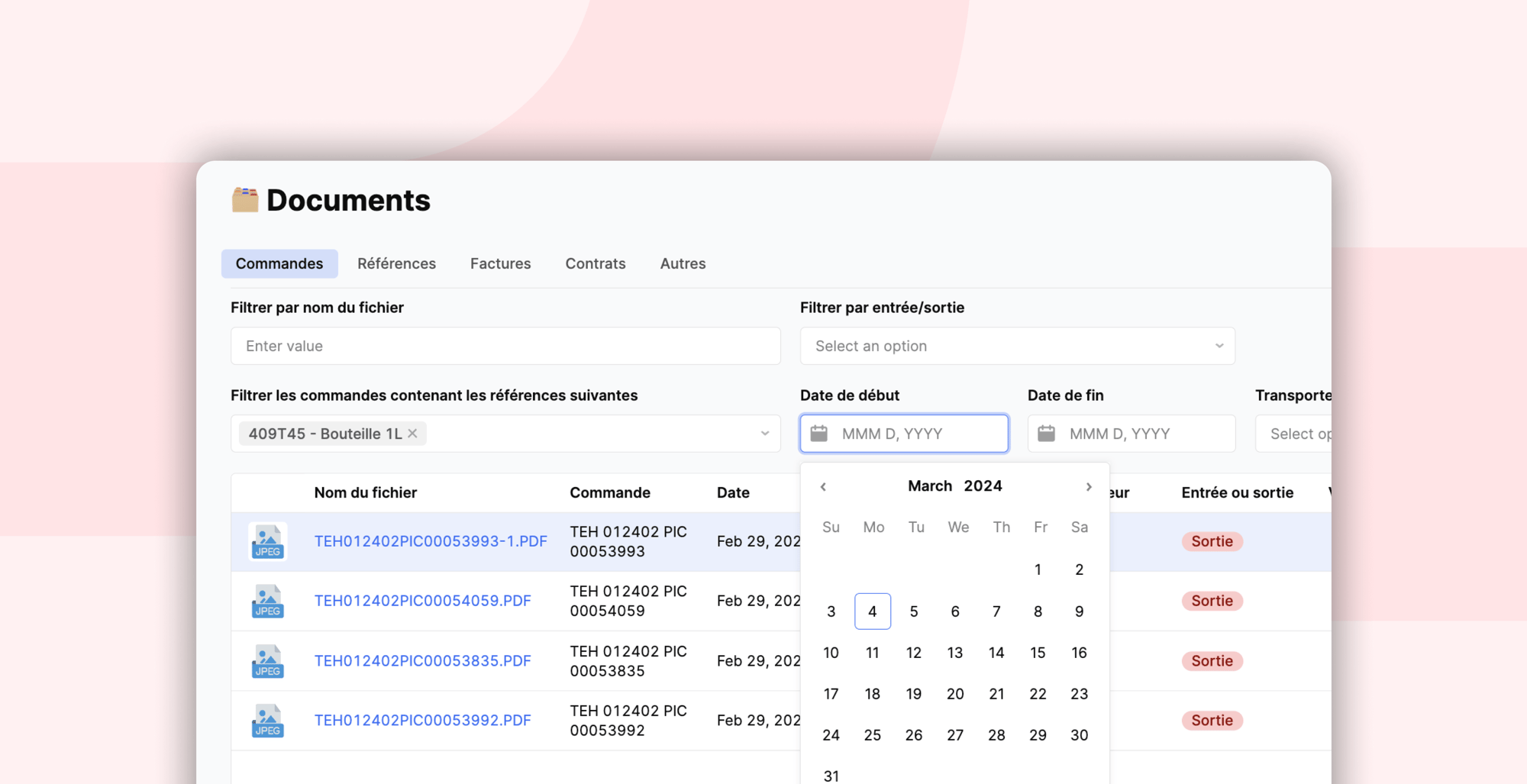Open the Contrats tab

pos(595,263)
